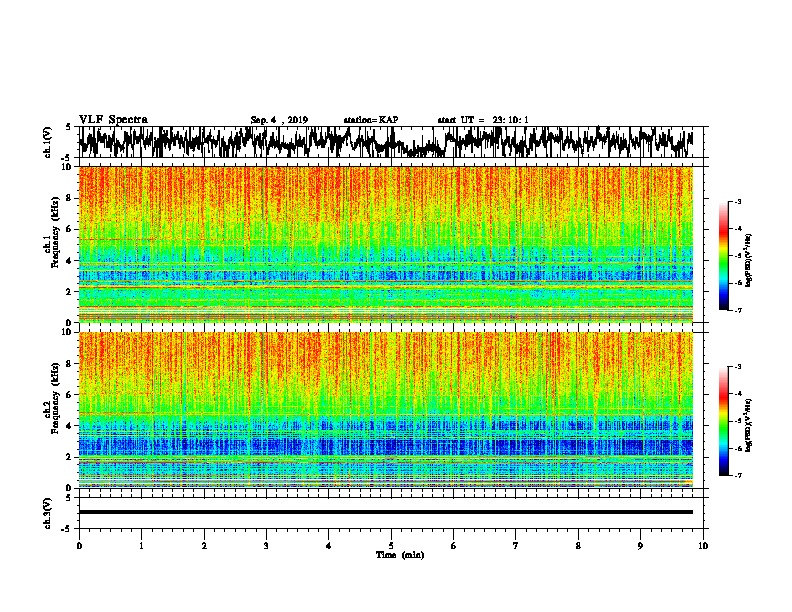Screen dimensions: 792x612
Task: Click the "Time (min)" axis label
Action: click(400, 555)
